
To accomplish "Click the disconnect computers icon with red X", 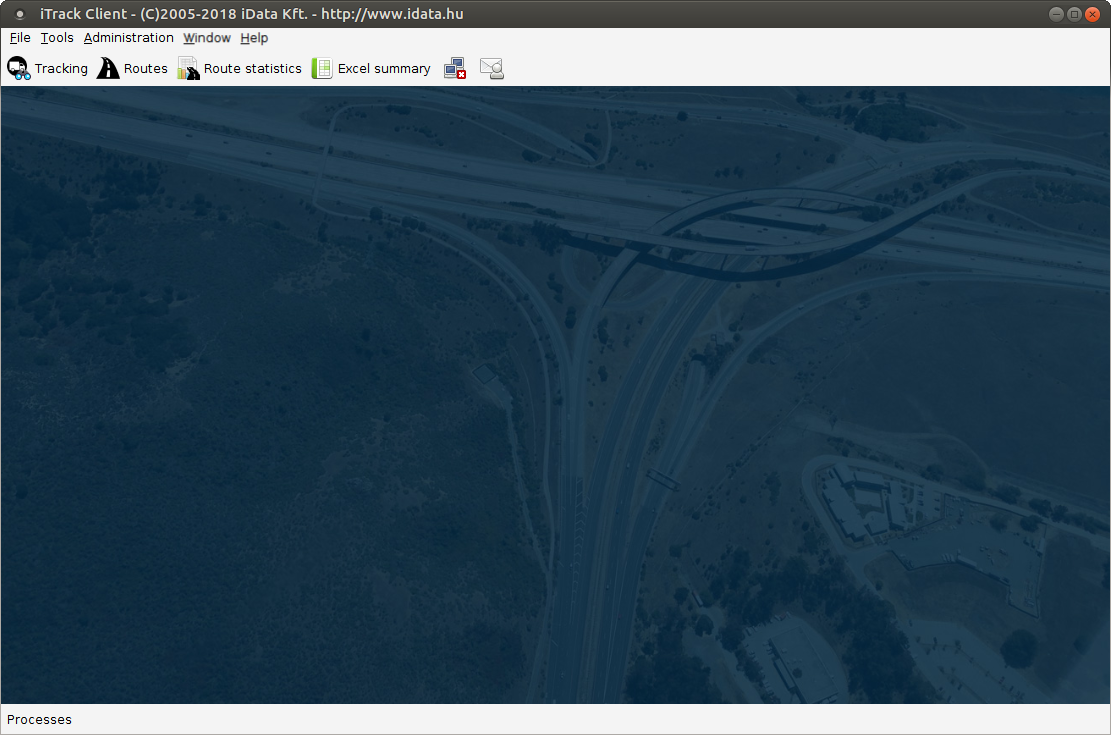I will coord(455,68).
